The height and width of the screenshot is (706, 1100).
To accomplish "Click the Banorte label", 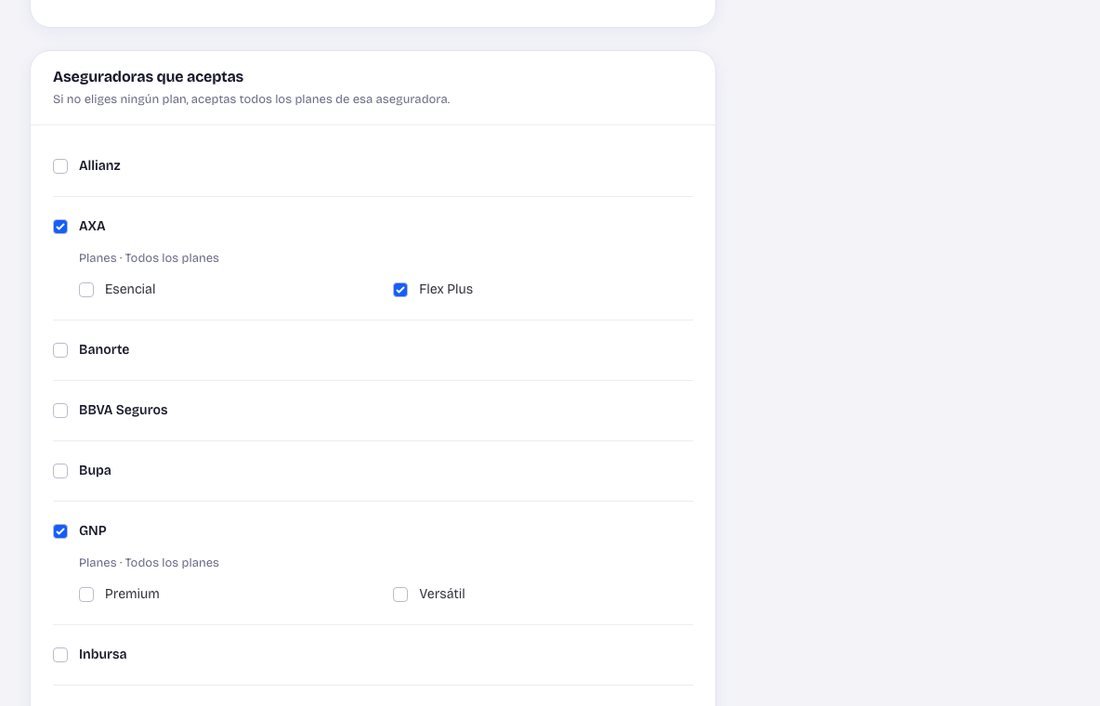I will pos(104,349).
